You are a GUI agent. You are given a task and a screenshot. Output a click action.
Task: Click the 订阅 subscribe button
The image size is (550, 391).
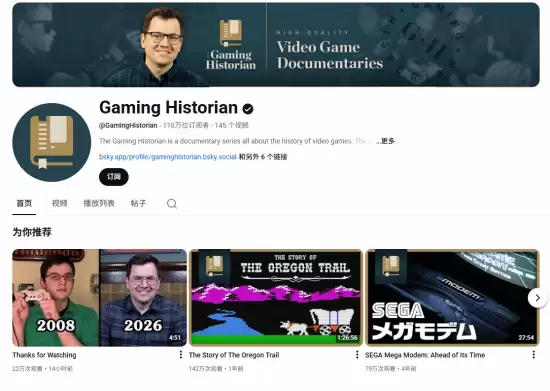114,177
